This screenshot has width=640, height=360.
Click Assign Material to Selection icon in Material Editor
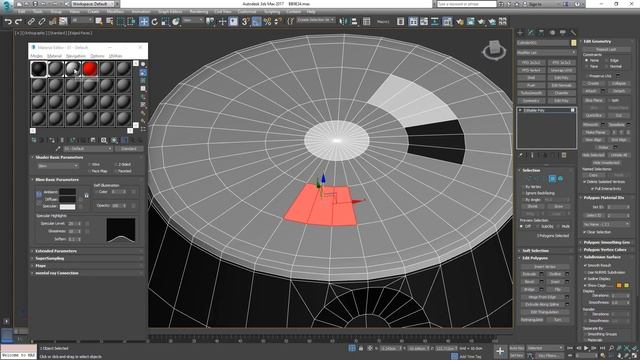click(52, 140)
